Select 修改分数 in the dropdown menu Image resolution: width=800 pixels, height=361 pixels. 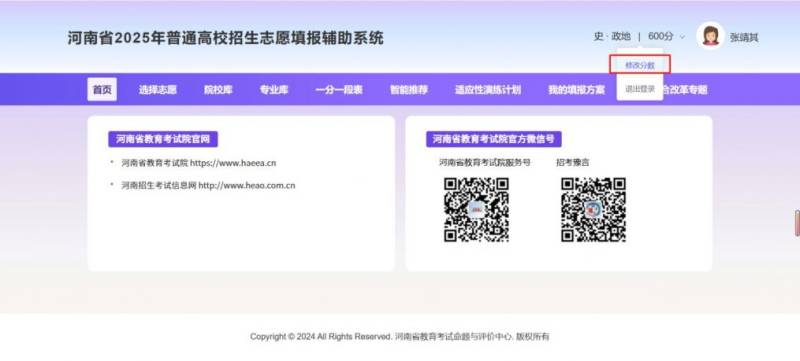coord(640,65)
